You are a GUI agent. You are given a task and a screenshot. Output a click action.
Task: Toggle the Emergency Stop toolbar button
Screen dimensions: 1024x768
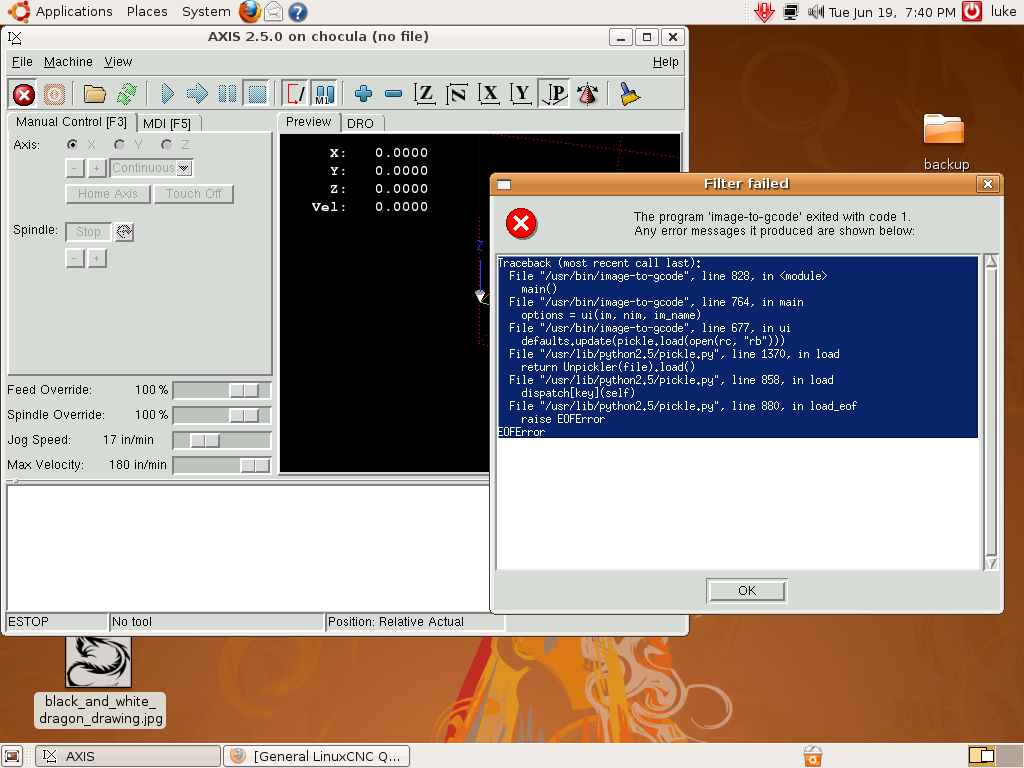pos(24,95)
